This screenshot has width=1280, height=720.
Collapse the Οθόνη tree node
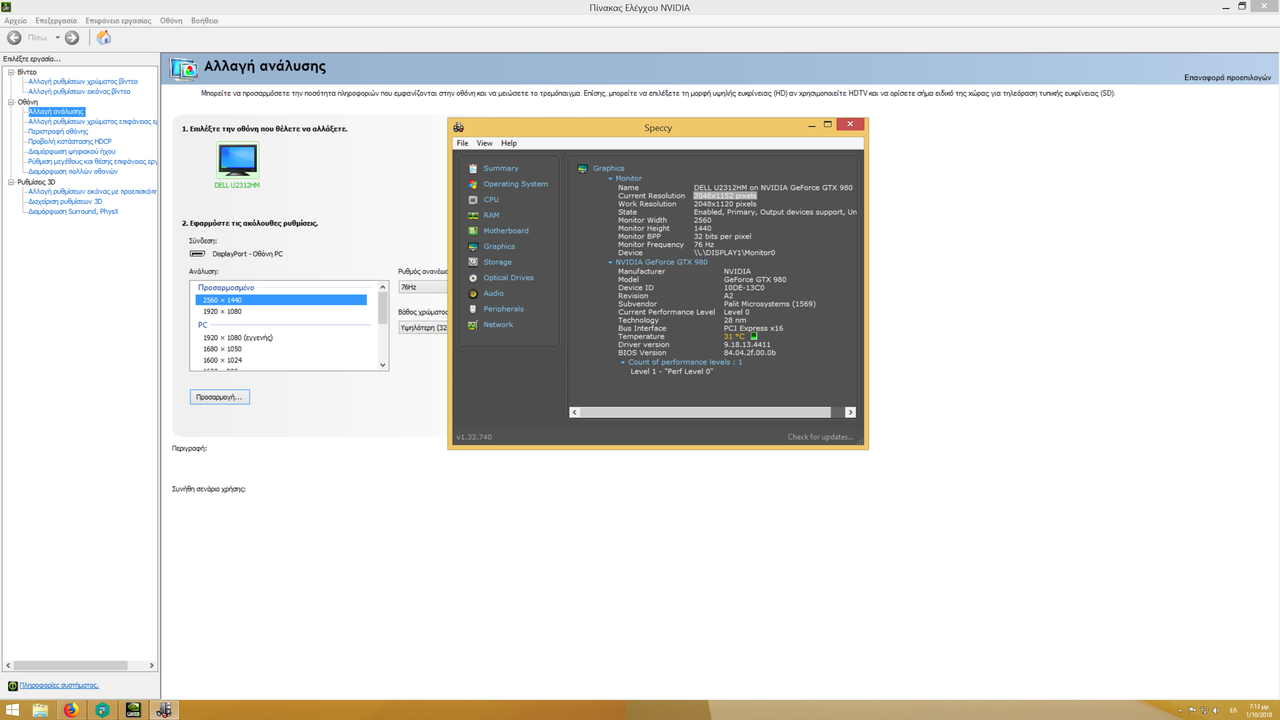[x=11, y=102]
